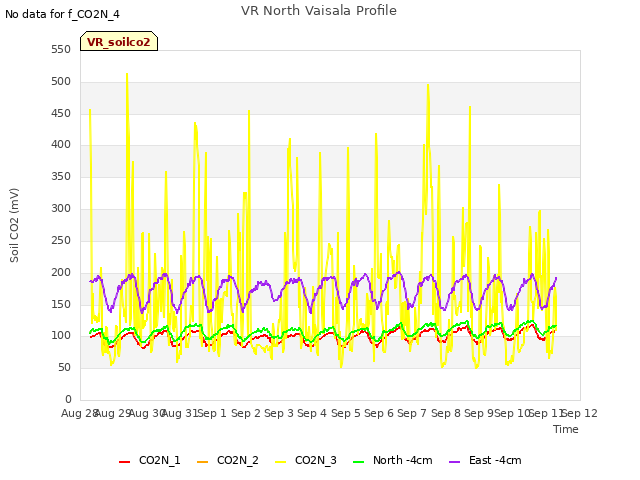Click the 150 y-axis tick label
The height and width of the screenshot is (480, 640).
tap(61, 304)
